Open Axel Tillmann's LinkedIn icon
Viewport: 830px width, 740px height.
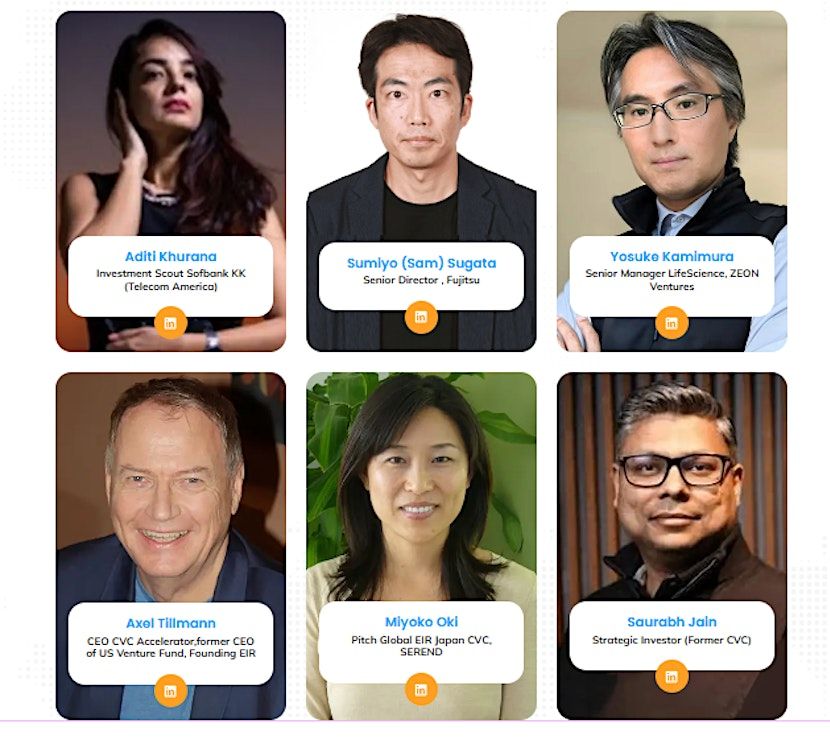[170, 691]
